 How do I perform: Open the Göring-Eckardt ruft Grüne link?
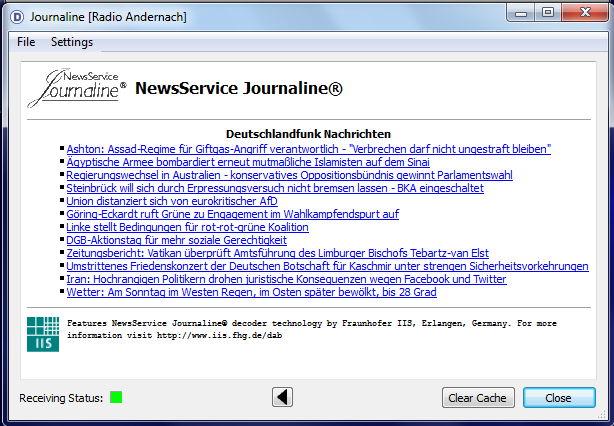(233, 214)
